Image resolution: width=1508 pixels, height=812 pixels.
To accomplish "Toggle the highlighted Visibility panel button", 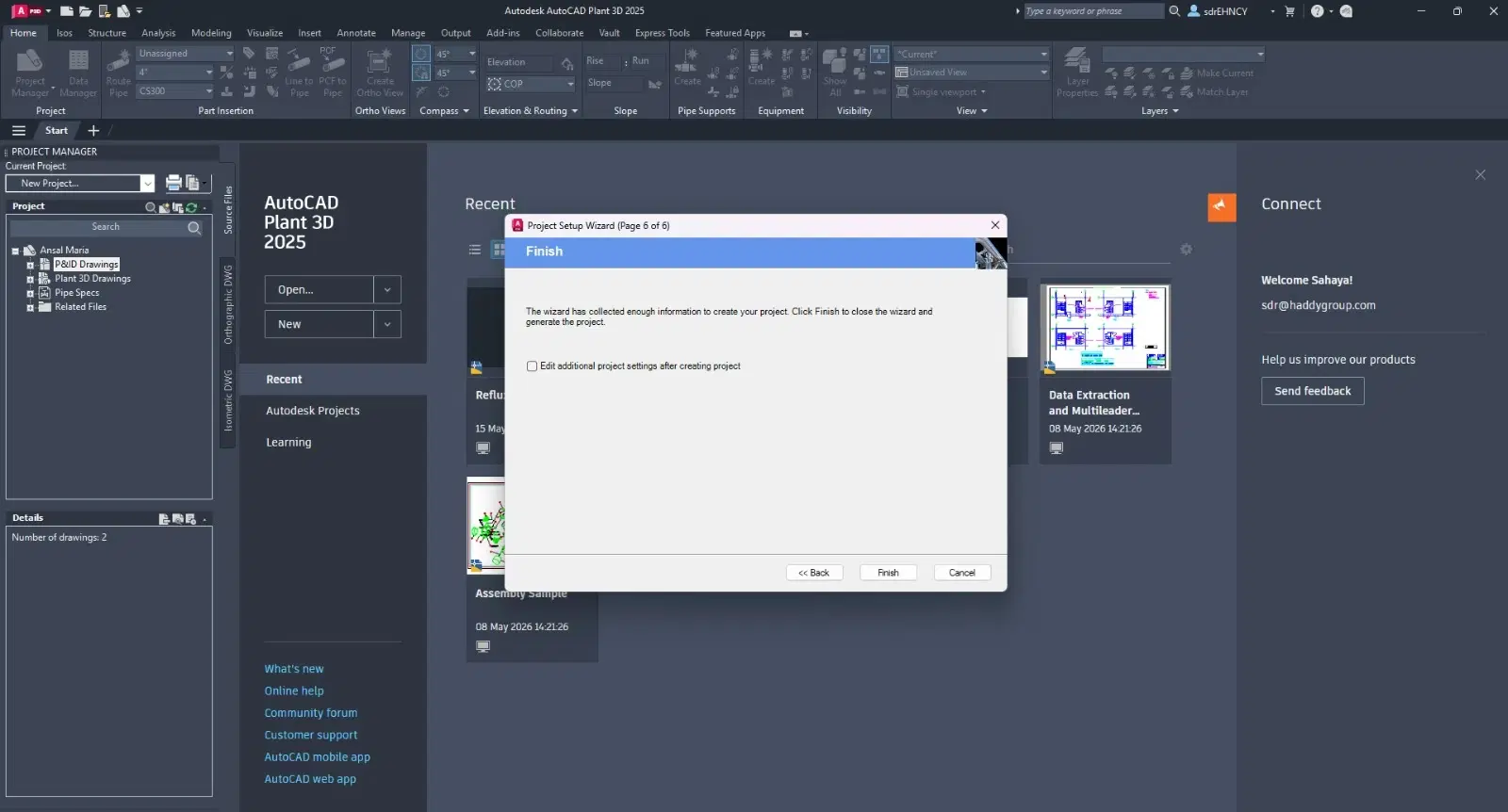I will click(878, 54).
